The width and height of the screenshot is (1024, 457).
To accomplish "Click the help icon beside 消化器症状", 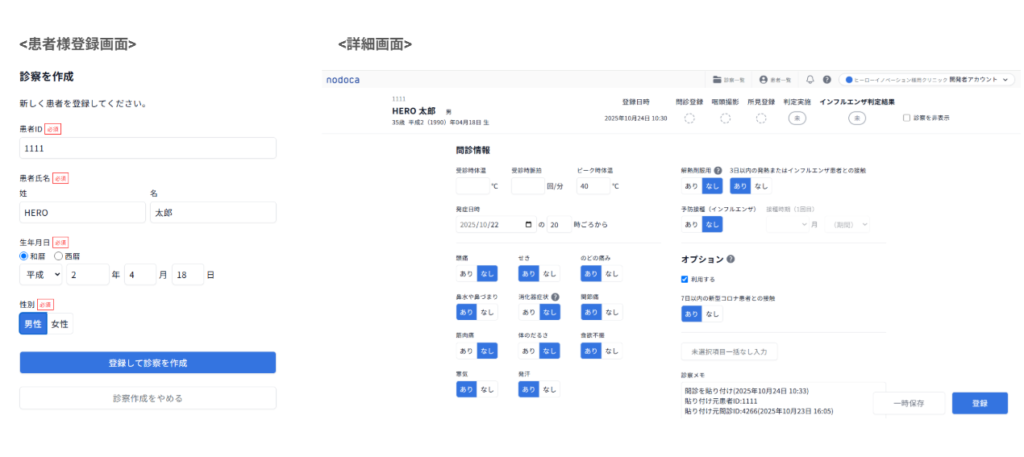I will click(x=555, y=297).
